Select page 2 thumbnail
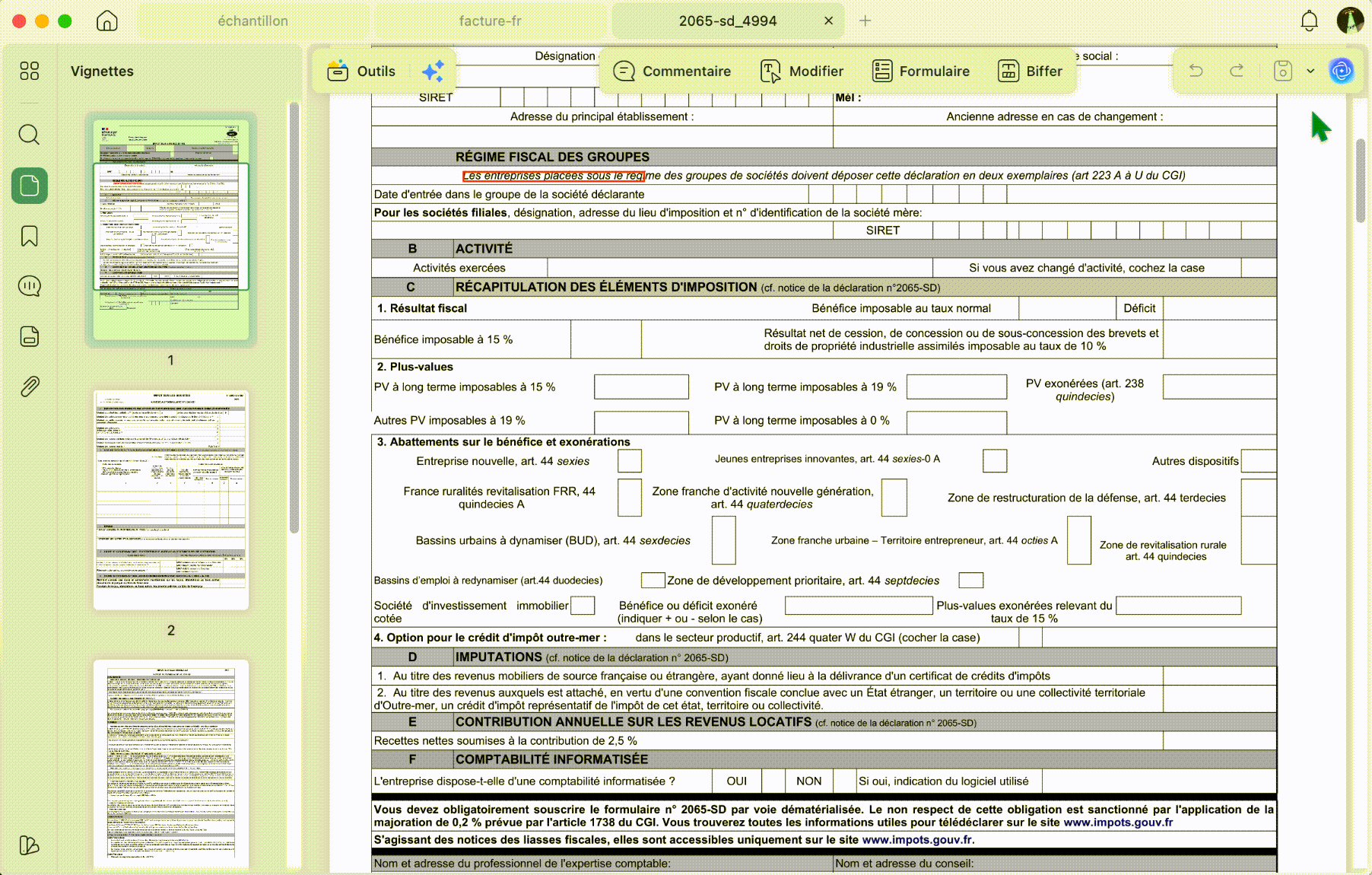Screen dimensions: 1372x875 [171, 500]
